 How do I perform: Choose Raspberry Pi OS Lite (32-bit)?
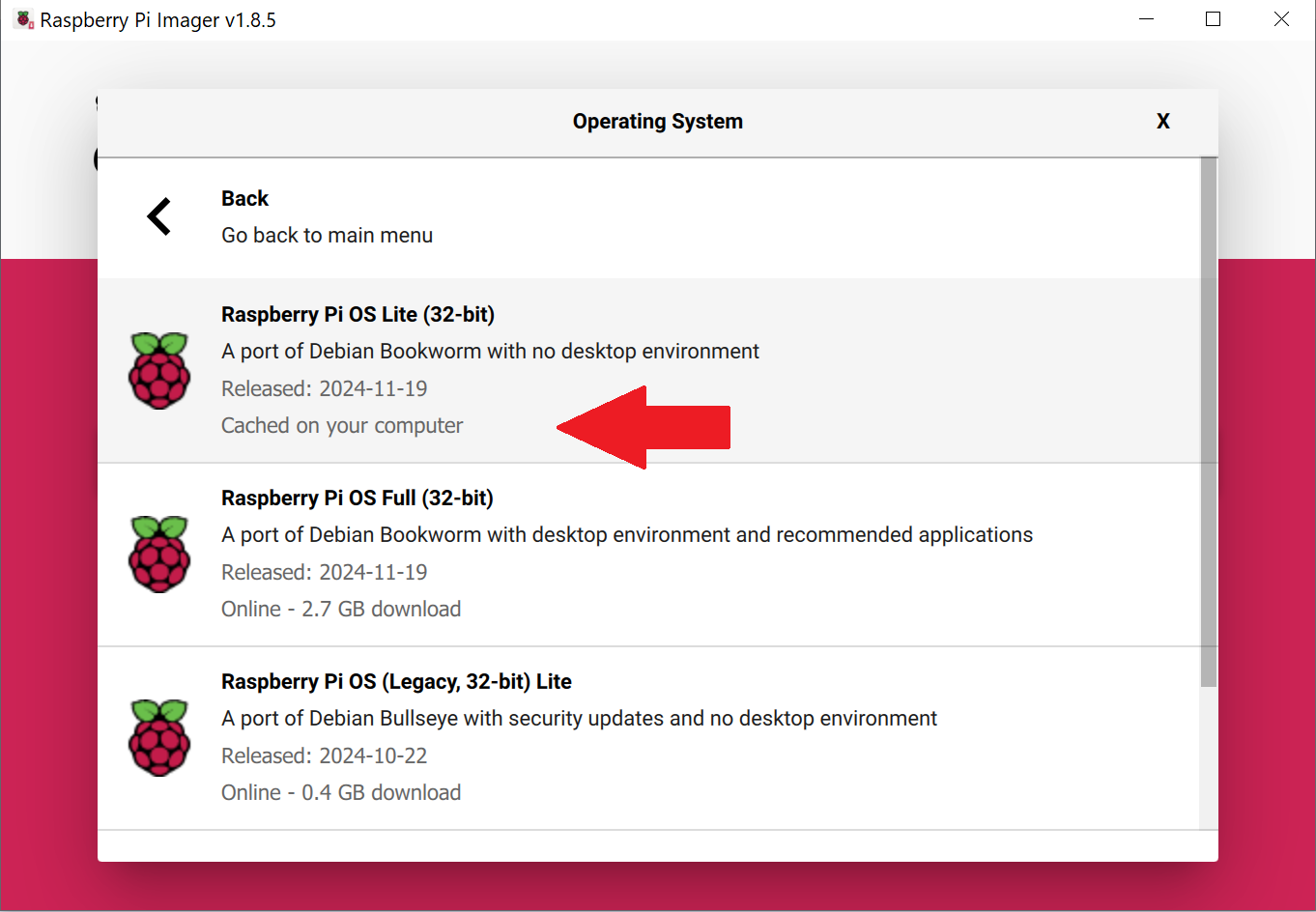coord(648,371)
